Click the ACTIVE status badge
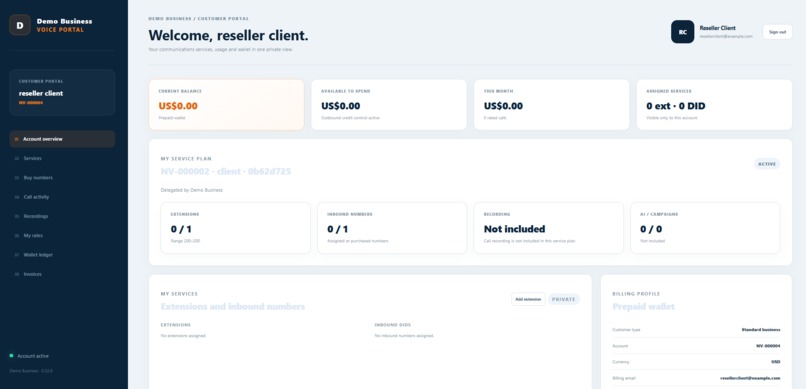Screen dimensions: 806x389 767,164
